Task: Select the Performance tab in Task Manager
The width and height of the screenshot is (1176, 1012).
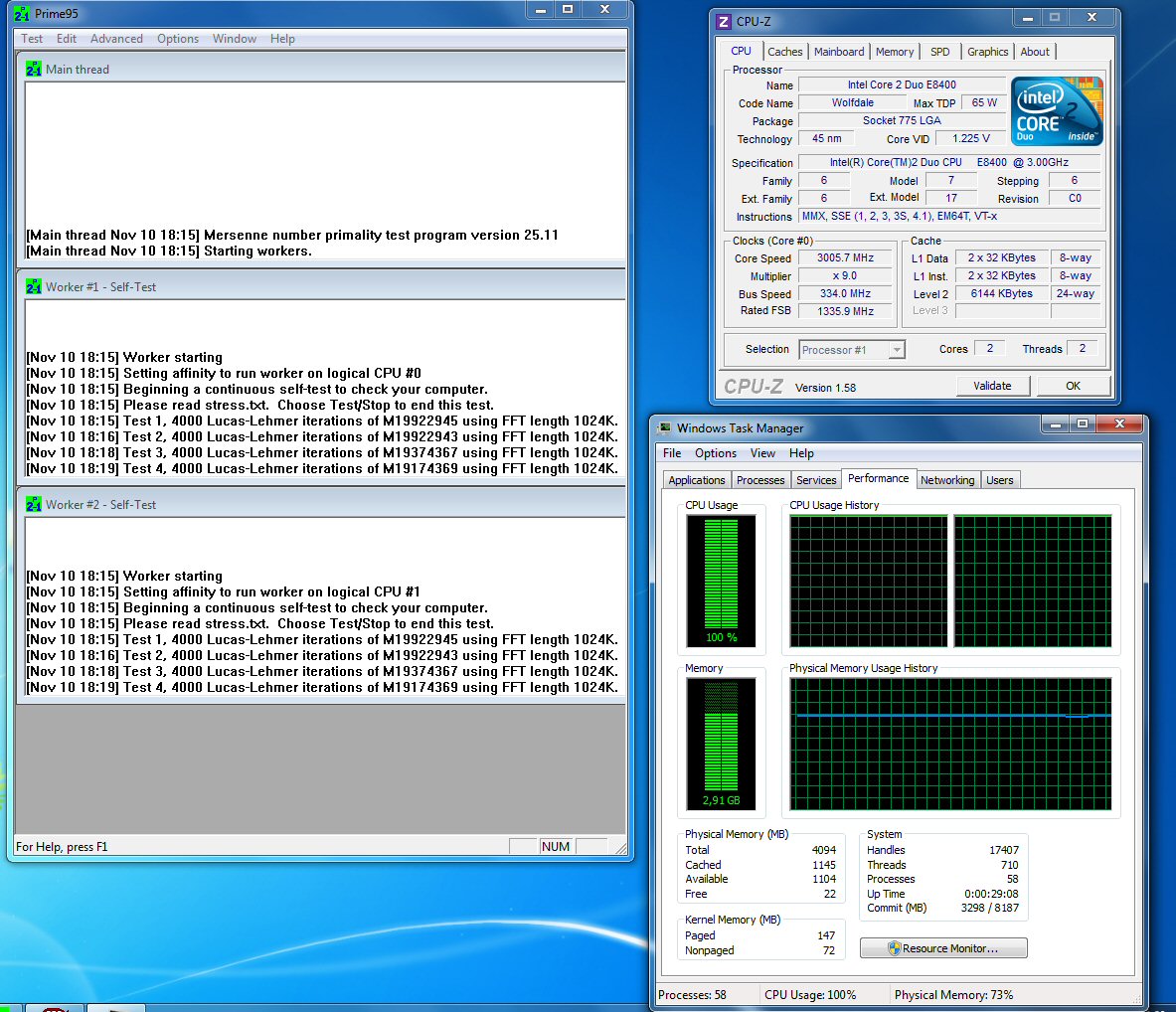Action: tap(878, 478)
